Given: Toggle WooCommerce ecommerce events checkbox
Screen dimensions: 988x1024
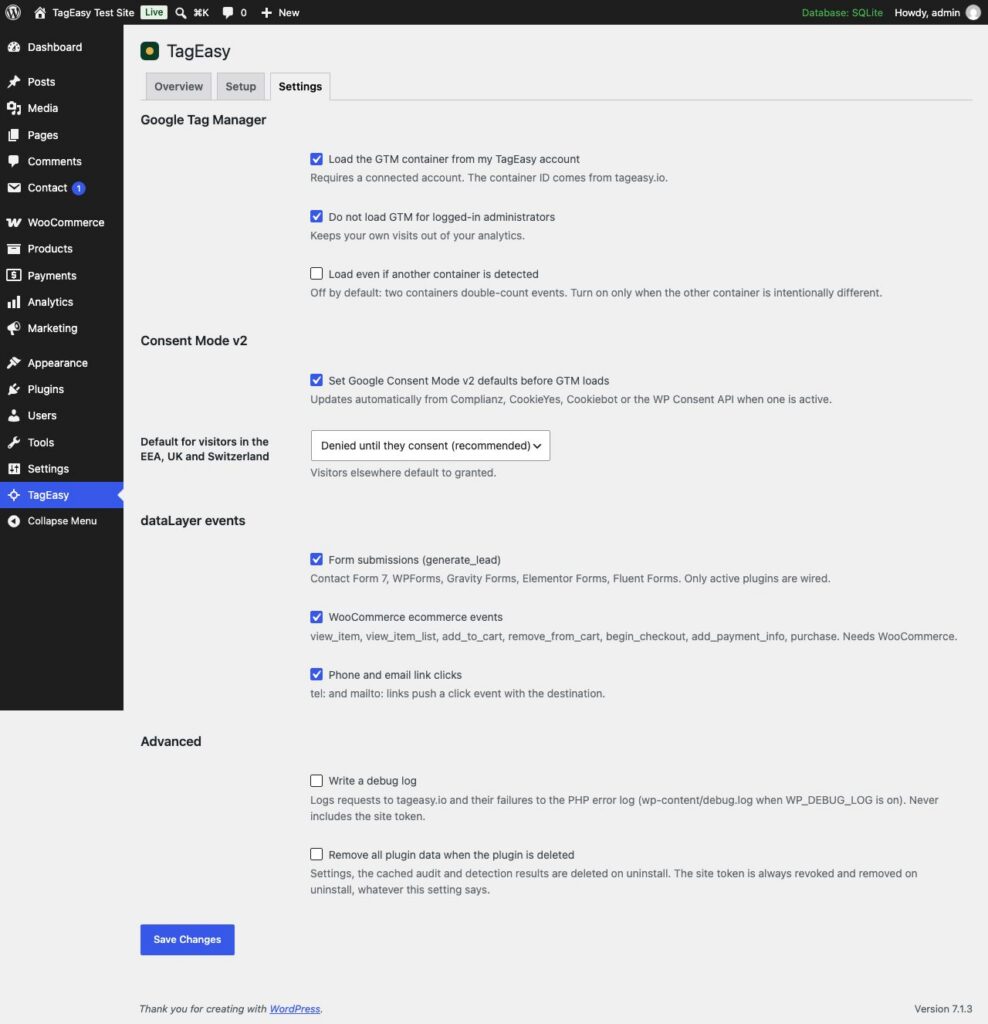Looking at the screenshot, I should (317, 617).
